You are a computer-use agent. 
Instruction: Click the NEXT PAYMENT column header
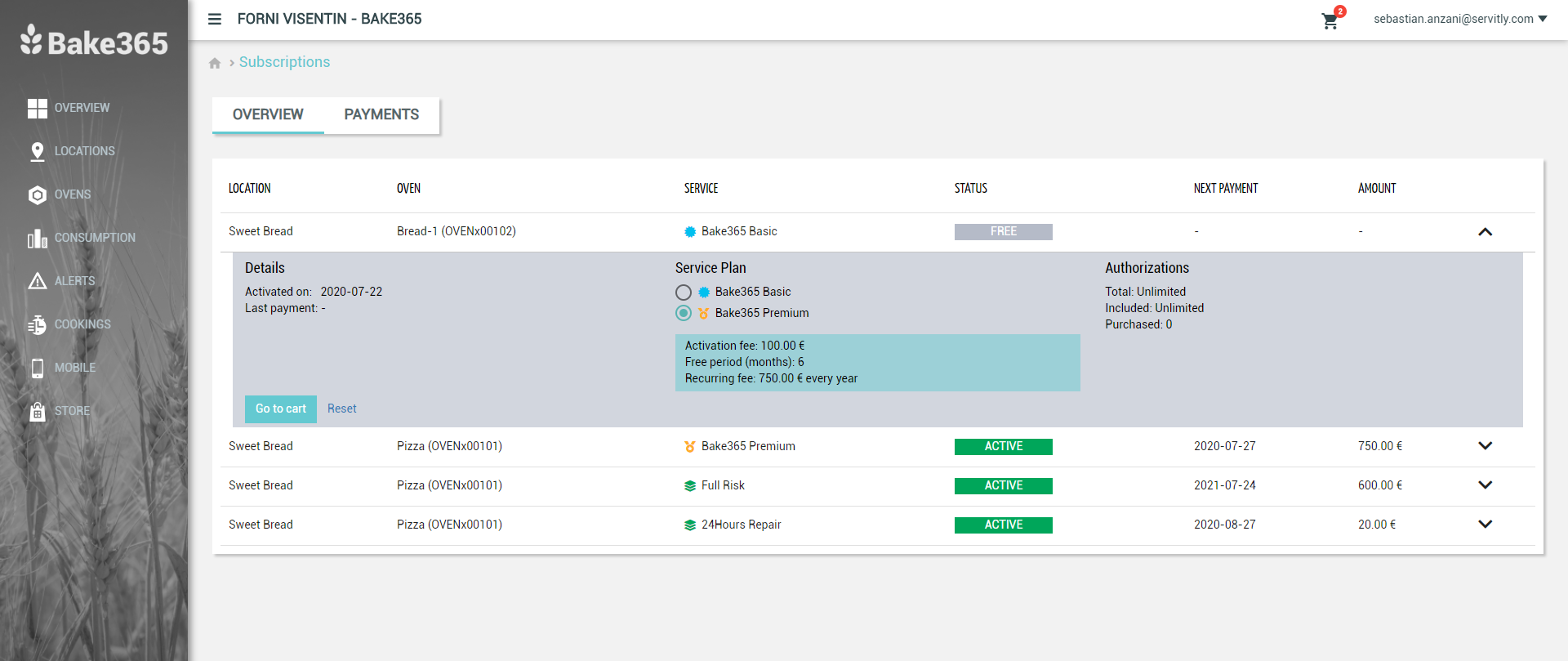1226,189
